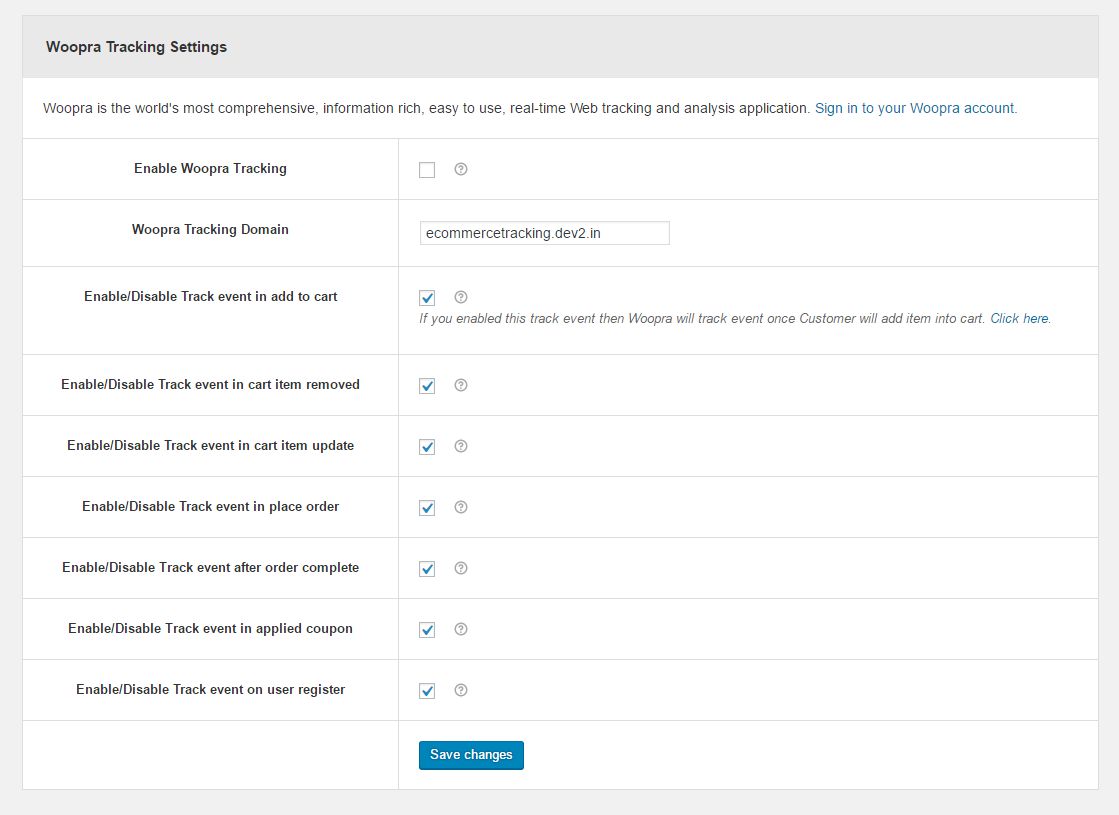Toggle the cart item update checkbox
This screenshot has width=1119, height=815.
(x=427, y=447)
